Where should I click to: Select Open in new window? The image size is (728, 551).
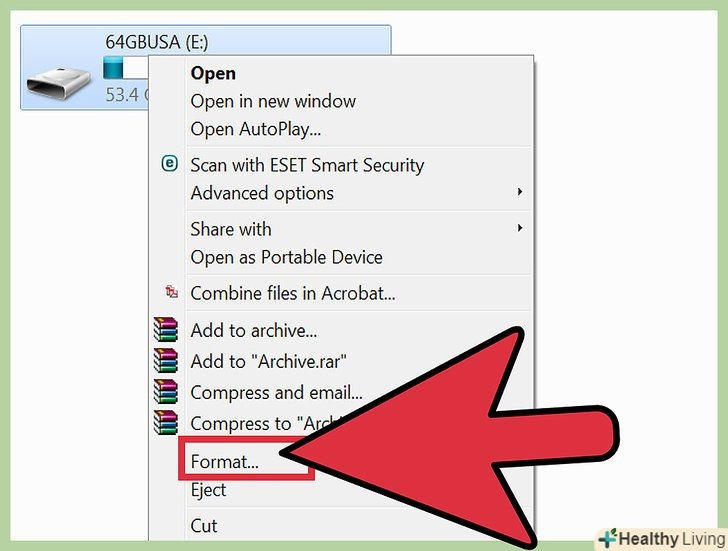coord(273,101)
